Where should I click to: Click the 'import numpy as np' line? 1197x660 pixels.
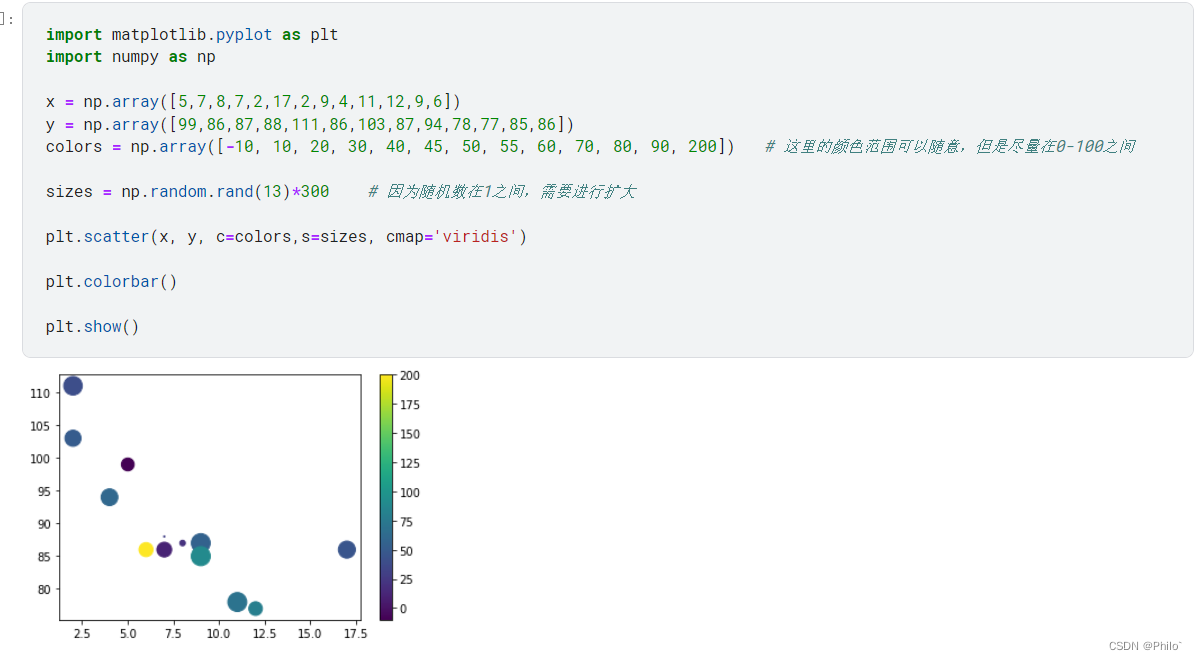coord(131,56)
